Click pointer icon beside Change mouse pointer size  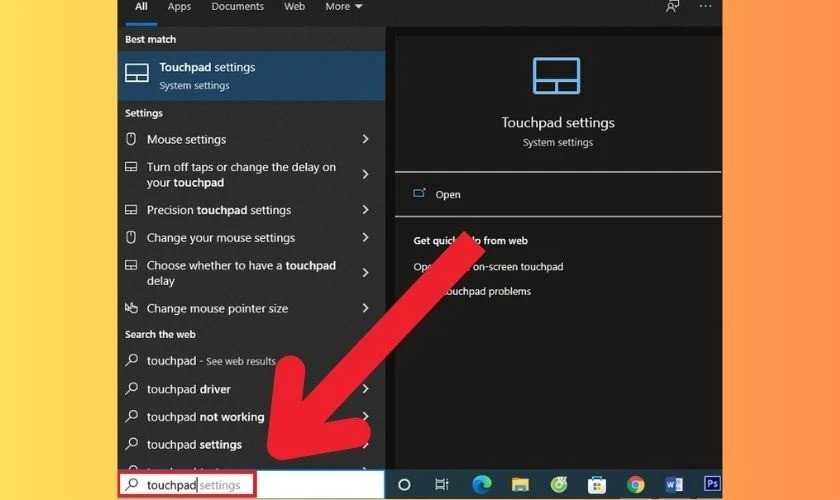[131, 308]
